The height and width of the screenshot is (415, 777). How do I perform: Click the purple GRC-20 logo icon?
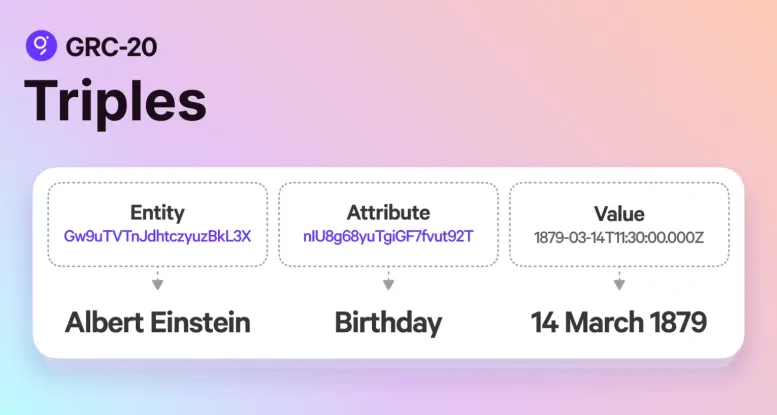point(42,45)
